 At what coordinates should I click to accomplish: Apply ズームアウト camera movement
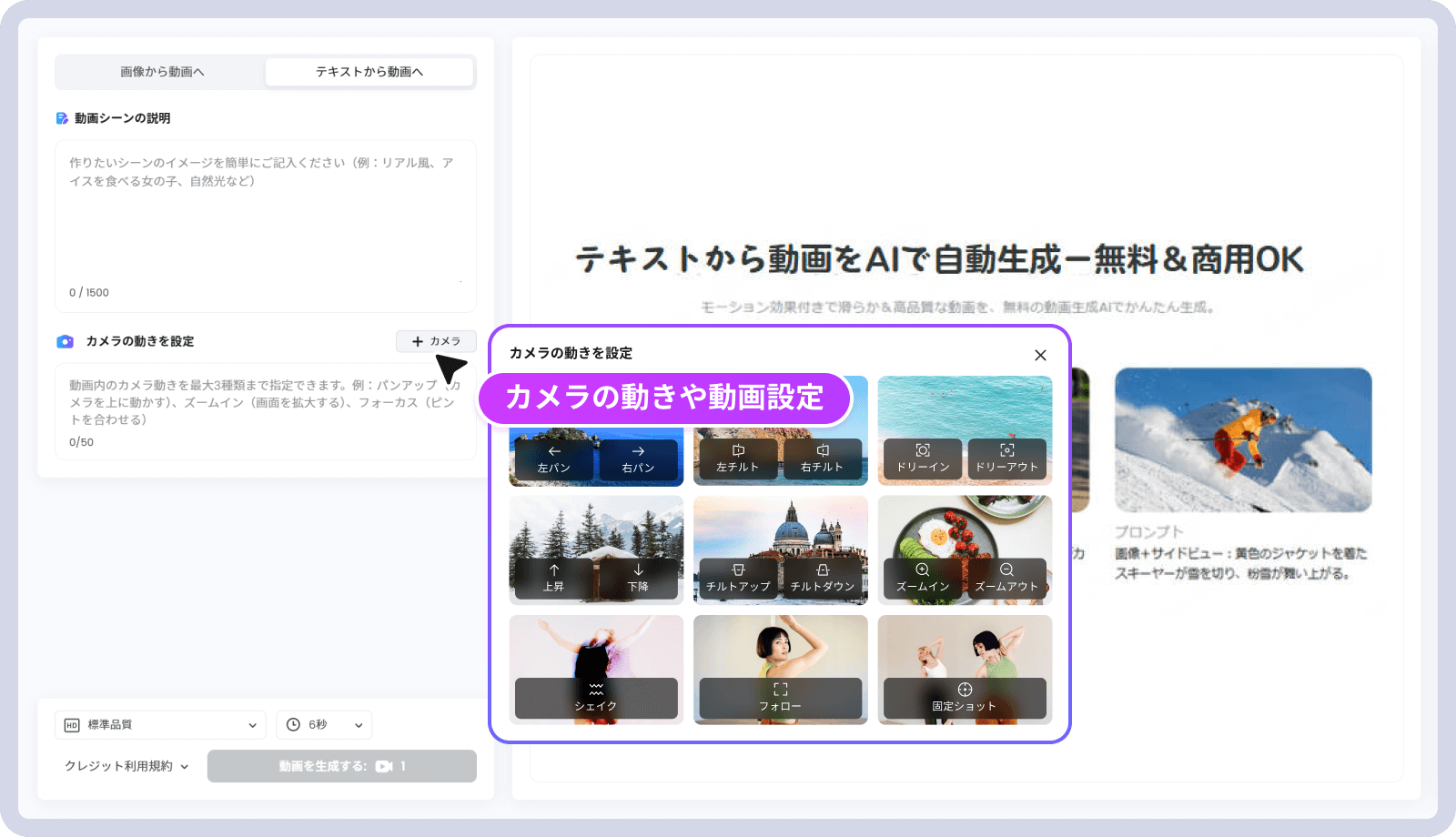click(x=1006, y=579)
